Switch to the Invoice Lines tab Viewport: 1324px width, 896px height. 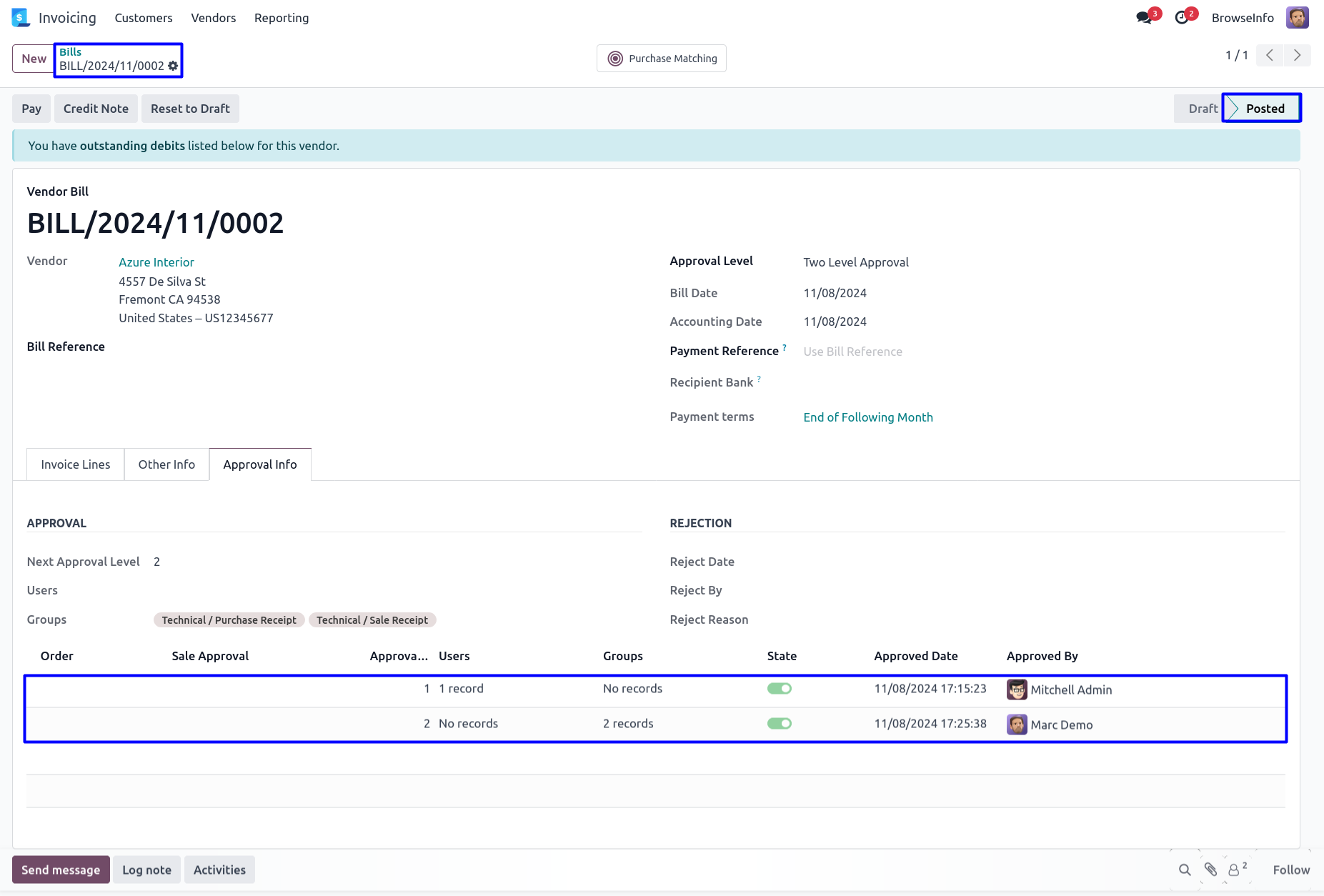coord(76,464)
